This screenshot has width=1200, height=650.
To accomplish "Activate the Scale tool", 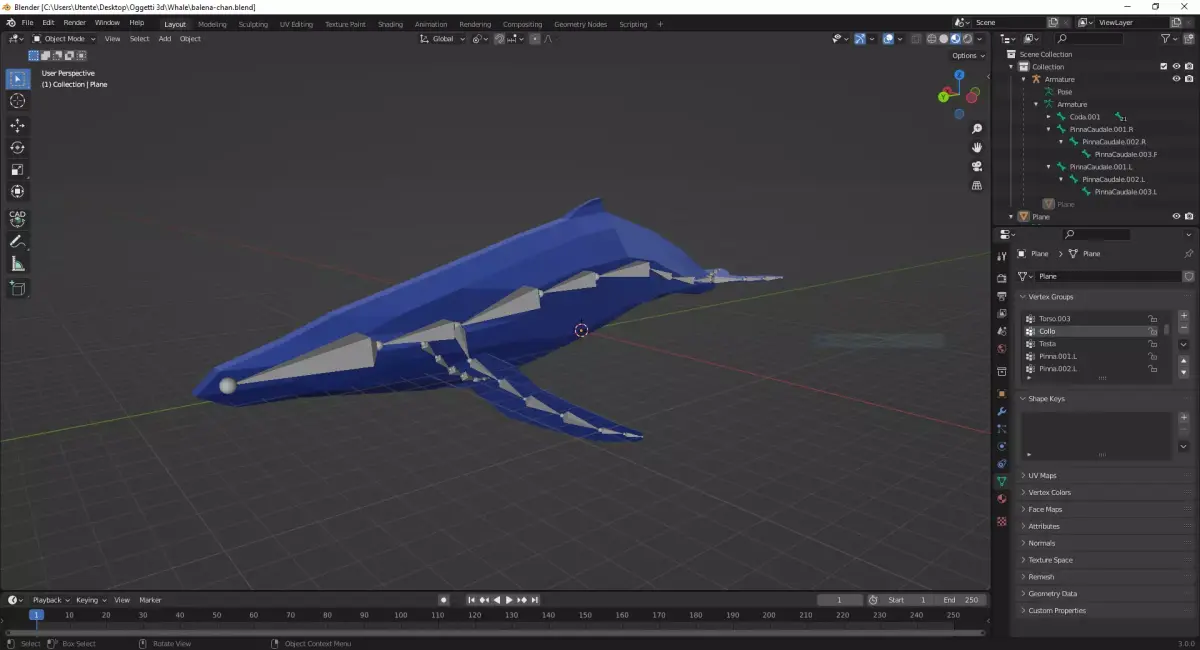I will tap(17, 169).
